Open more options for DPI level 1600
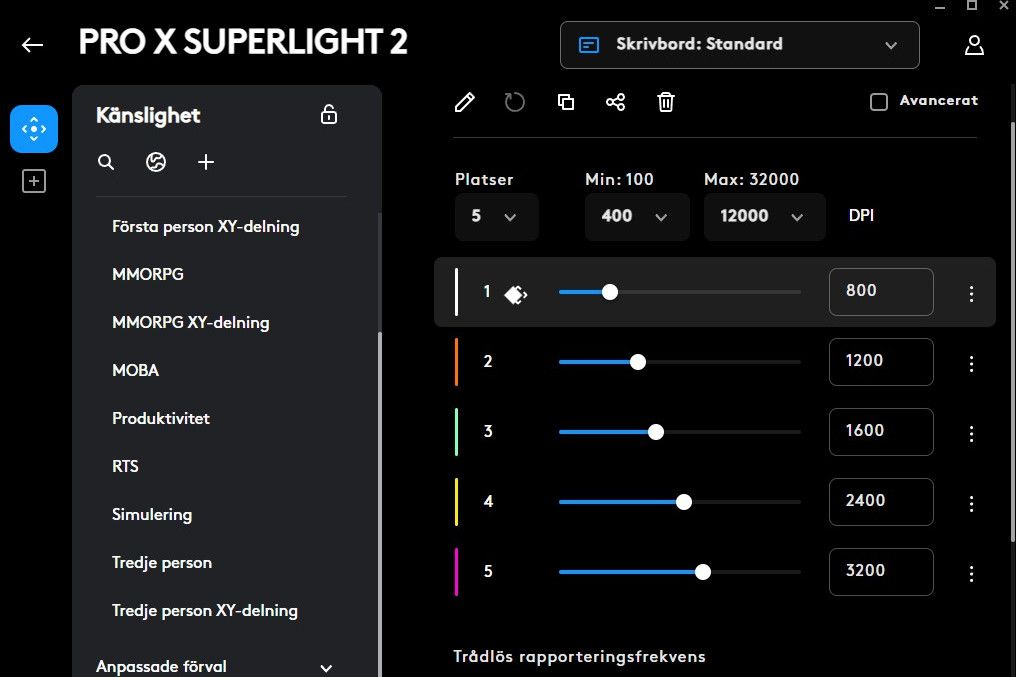Image resolution: width=1016 pixels, height=677 pixels. click(x=971, y=433)
